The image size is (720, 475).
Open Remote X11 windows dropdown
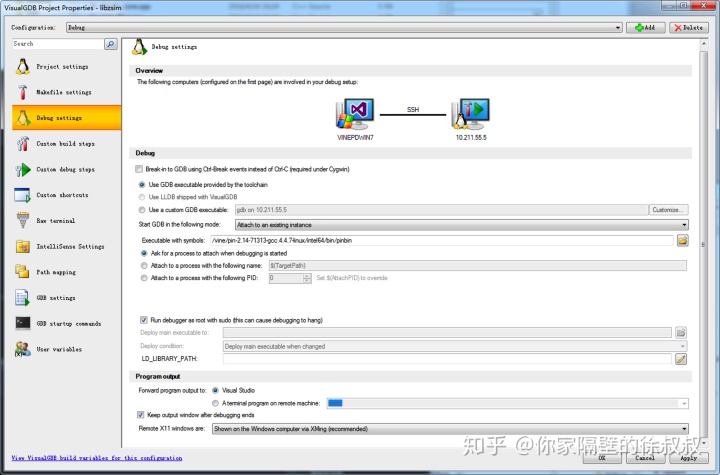click(450, 429)
